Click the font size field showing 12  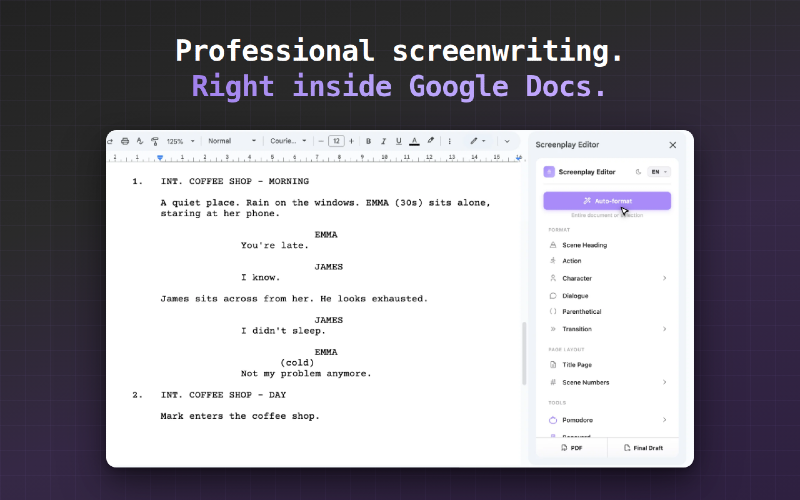coord(336,141)
